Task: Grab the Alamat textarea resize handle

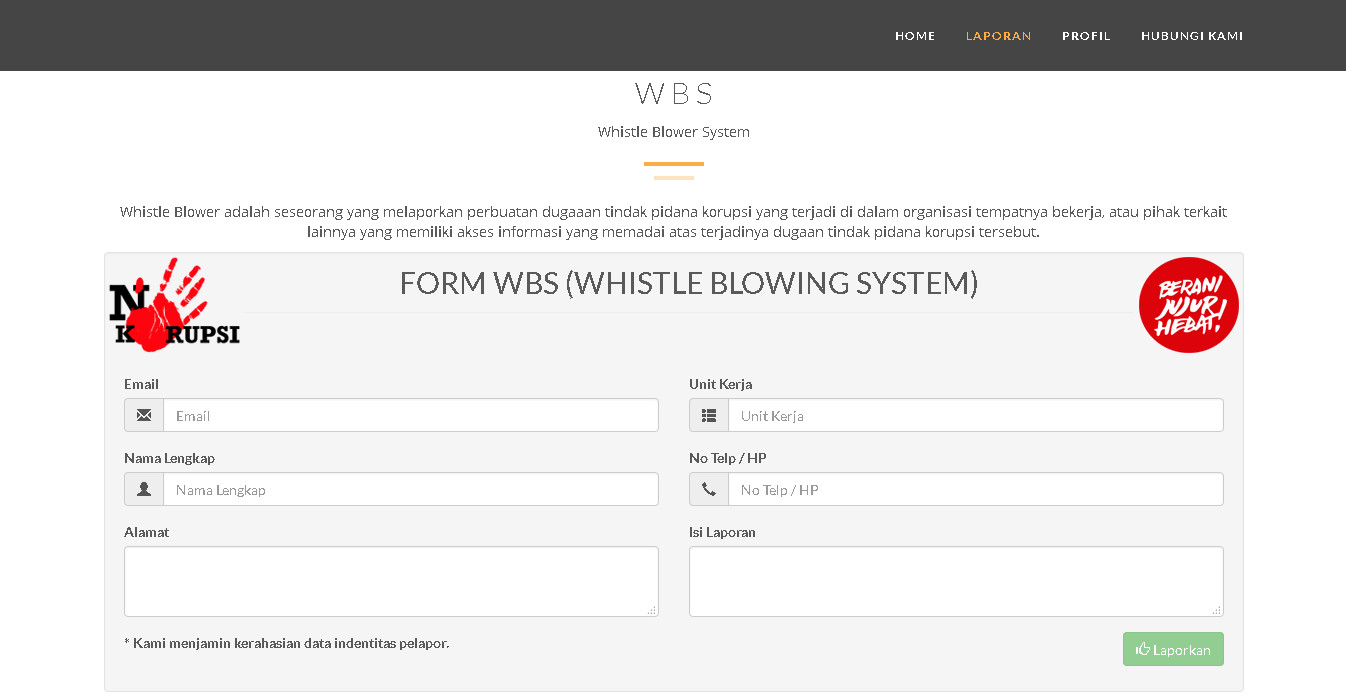Action: coord(652,610)
